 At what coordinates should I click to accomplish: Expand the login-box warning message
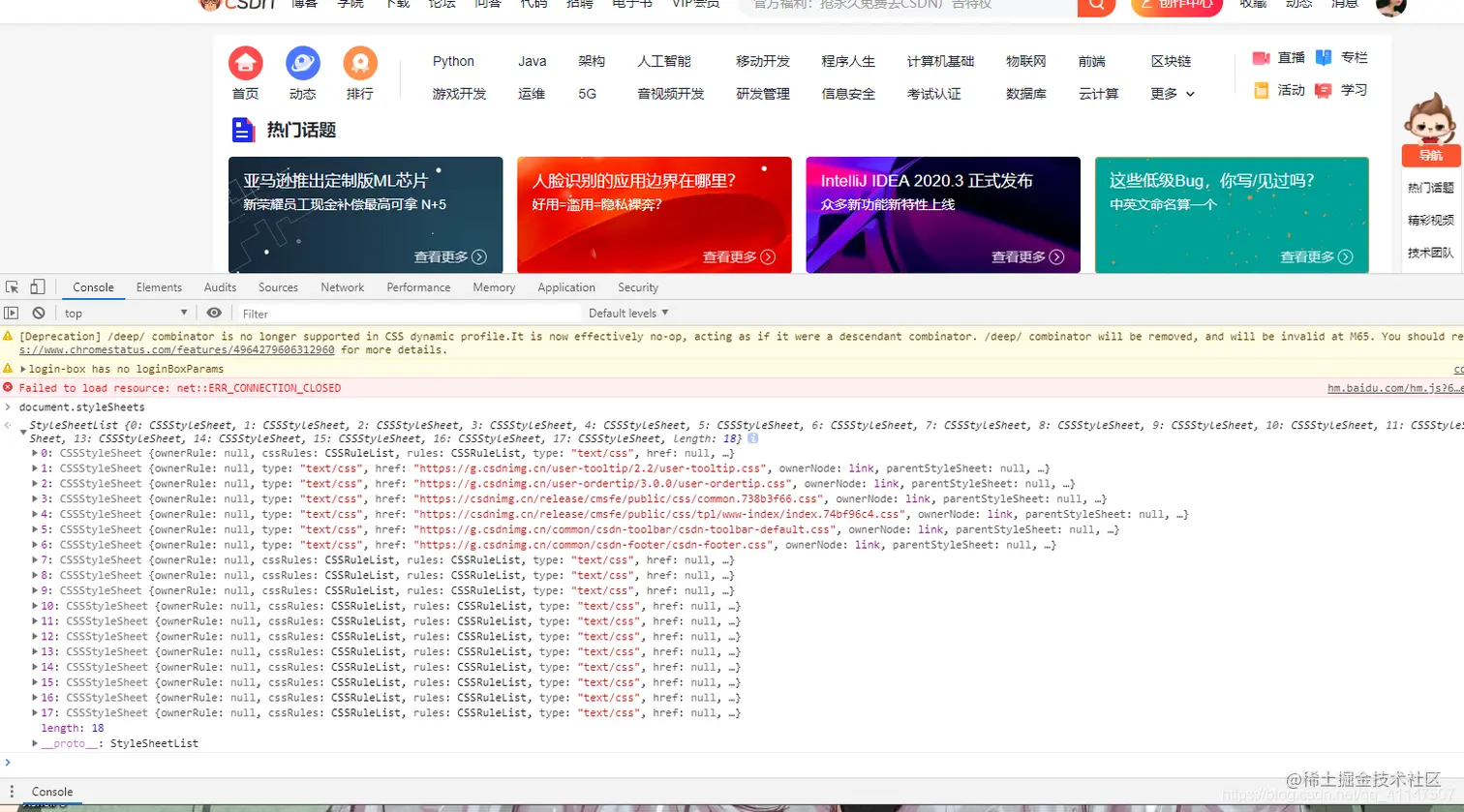23,369
